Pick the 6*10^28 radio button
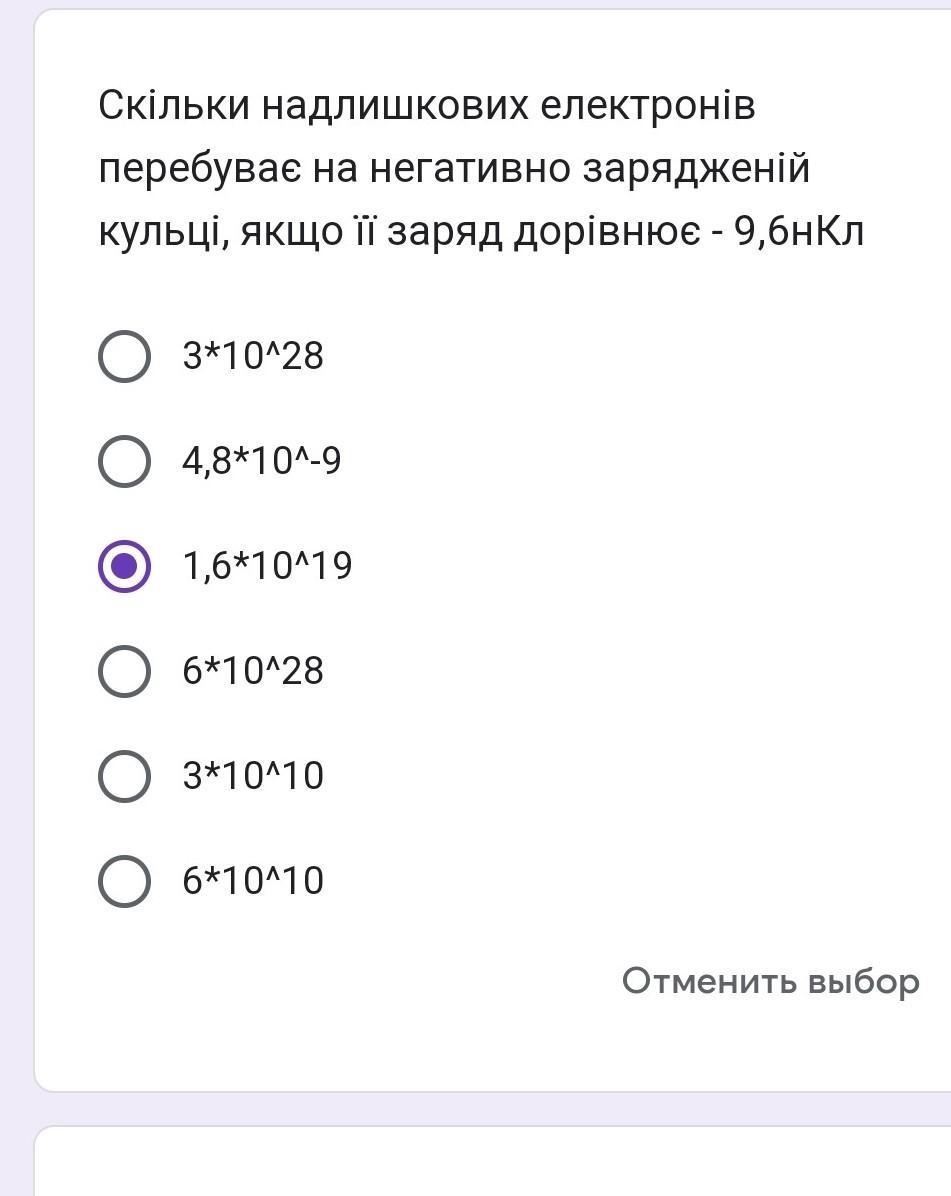 click(124, 671)
